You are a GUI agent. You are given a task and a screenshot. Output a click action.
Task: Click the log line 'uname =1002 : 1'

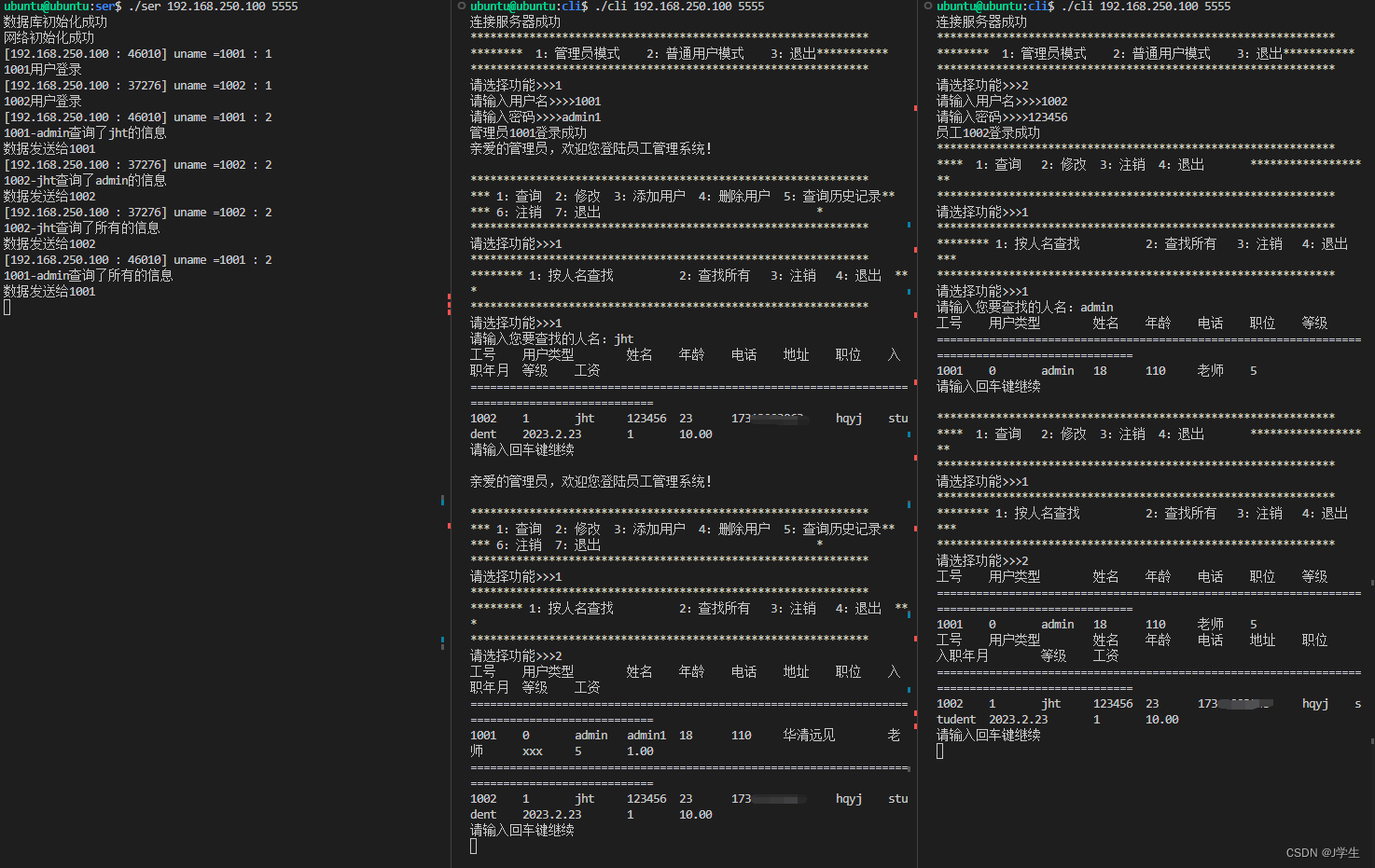tap(222, 86)
